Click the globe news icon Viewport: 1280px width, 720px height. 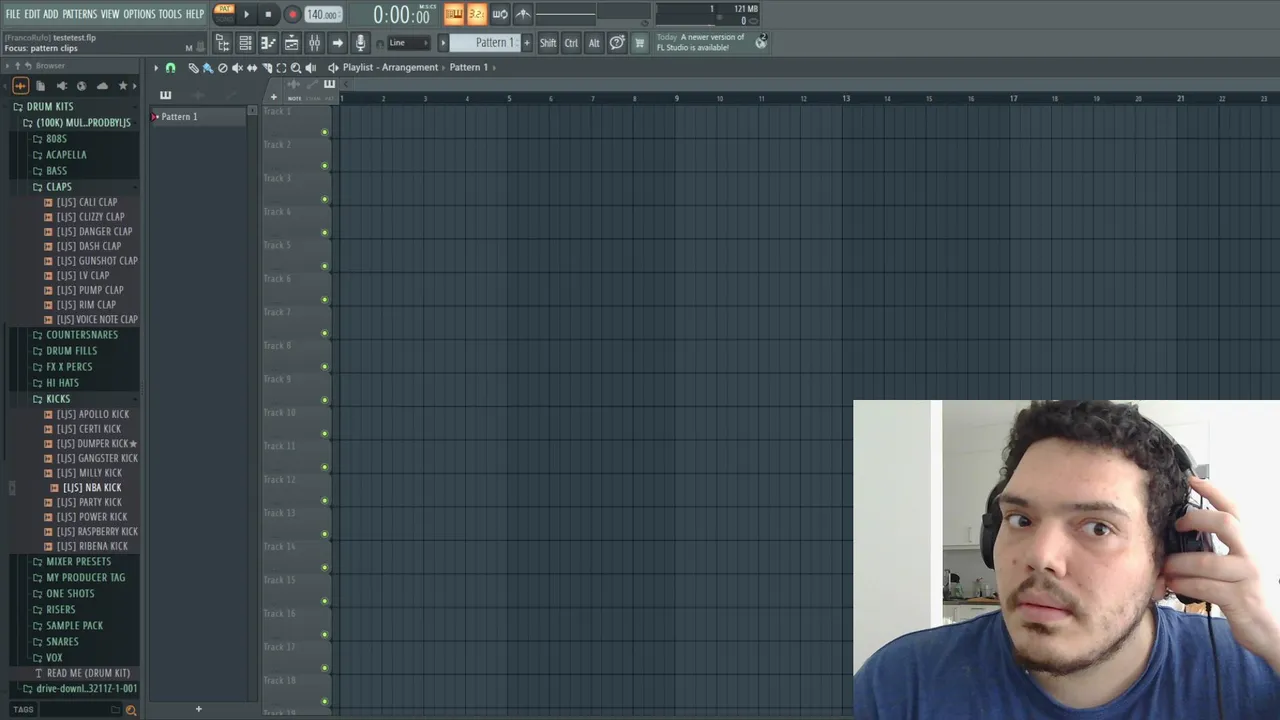pos(761,42)
